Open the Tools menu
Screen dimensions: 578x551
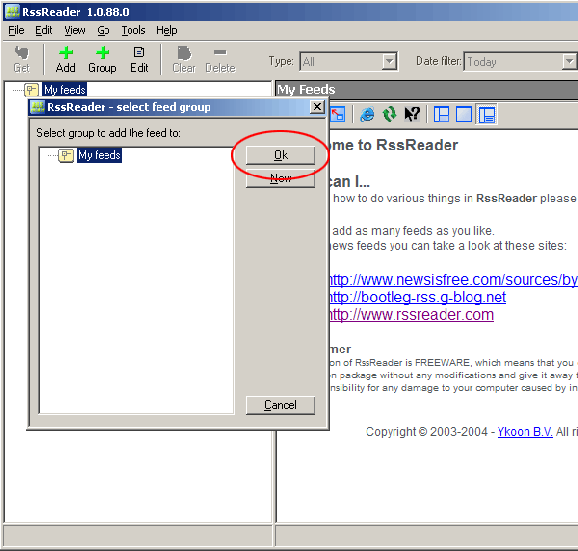(x=133, y=30)
